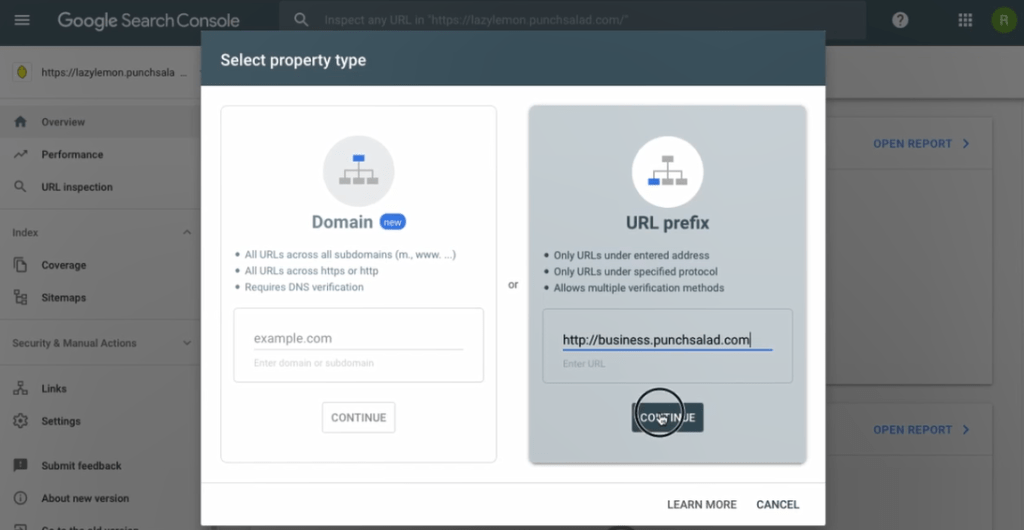
Task: Collapse the Index section
Action: [187, 232]
